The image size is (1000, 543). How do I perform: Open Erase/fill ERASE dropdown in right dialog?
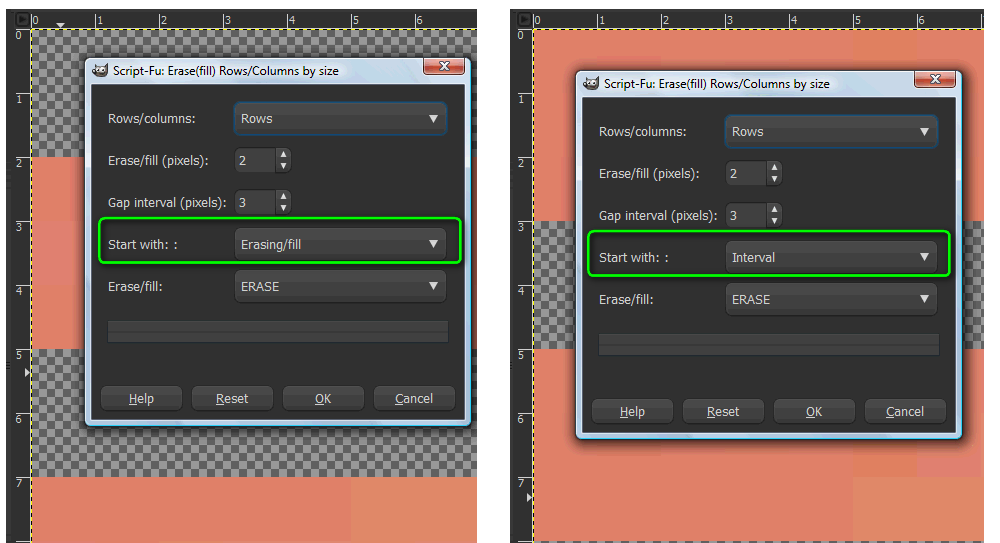click(x=831, y=299)
